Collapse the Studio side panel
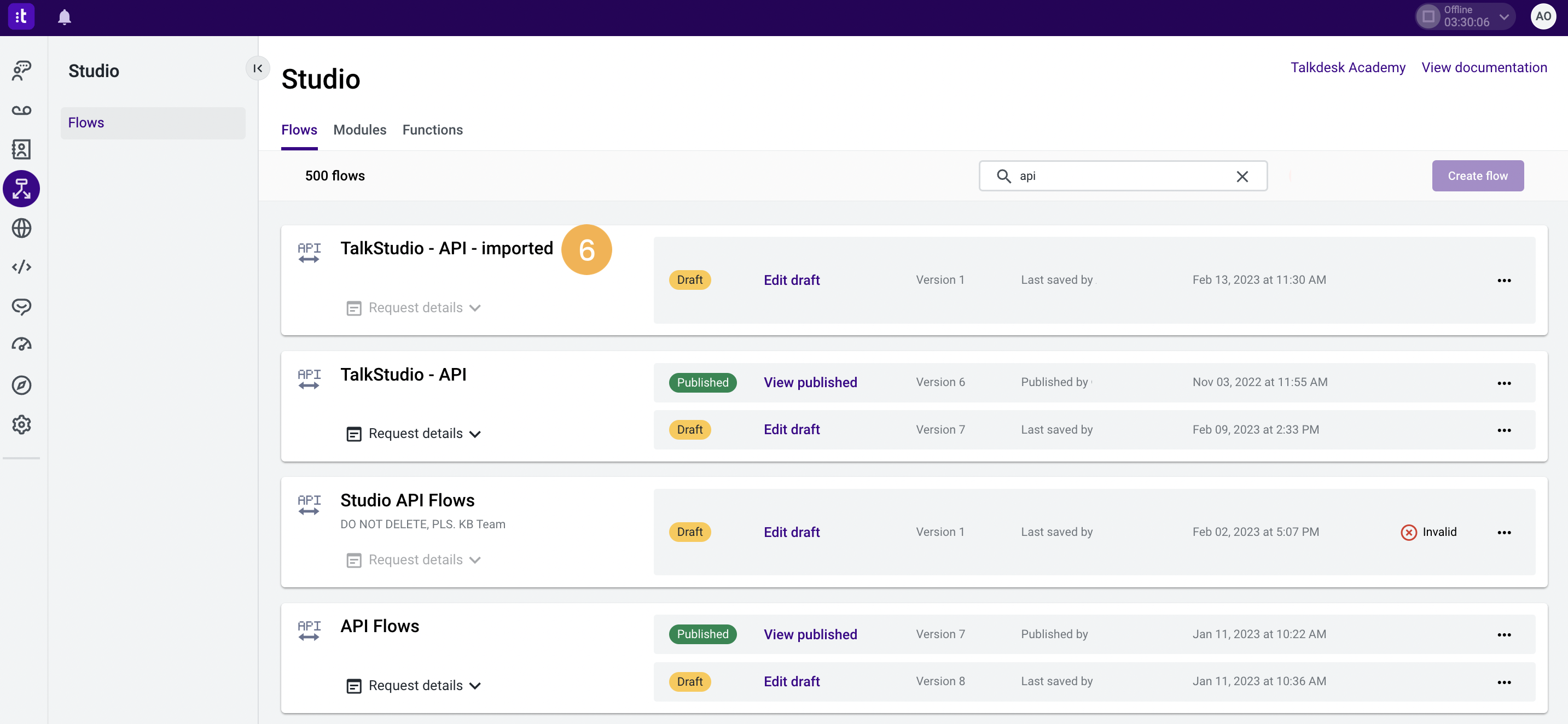This screenshot has width=1568, height=724. pos(258,68)
